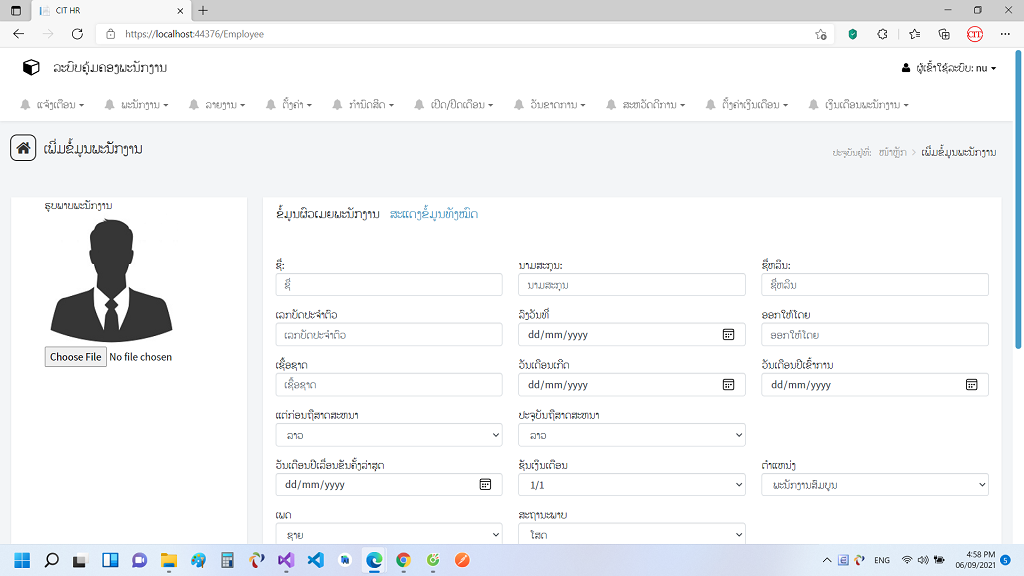
Task: Open the ພະນັກງານ navigation menu
Action: click(136, 104)
